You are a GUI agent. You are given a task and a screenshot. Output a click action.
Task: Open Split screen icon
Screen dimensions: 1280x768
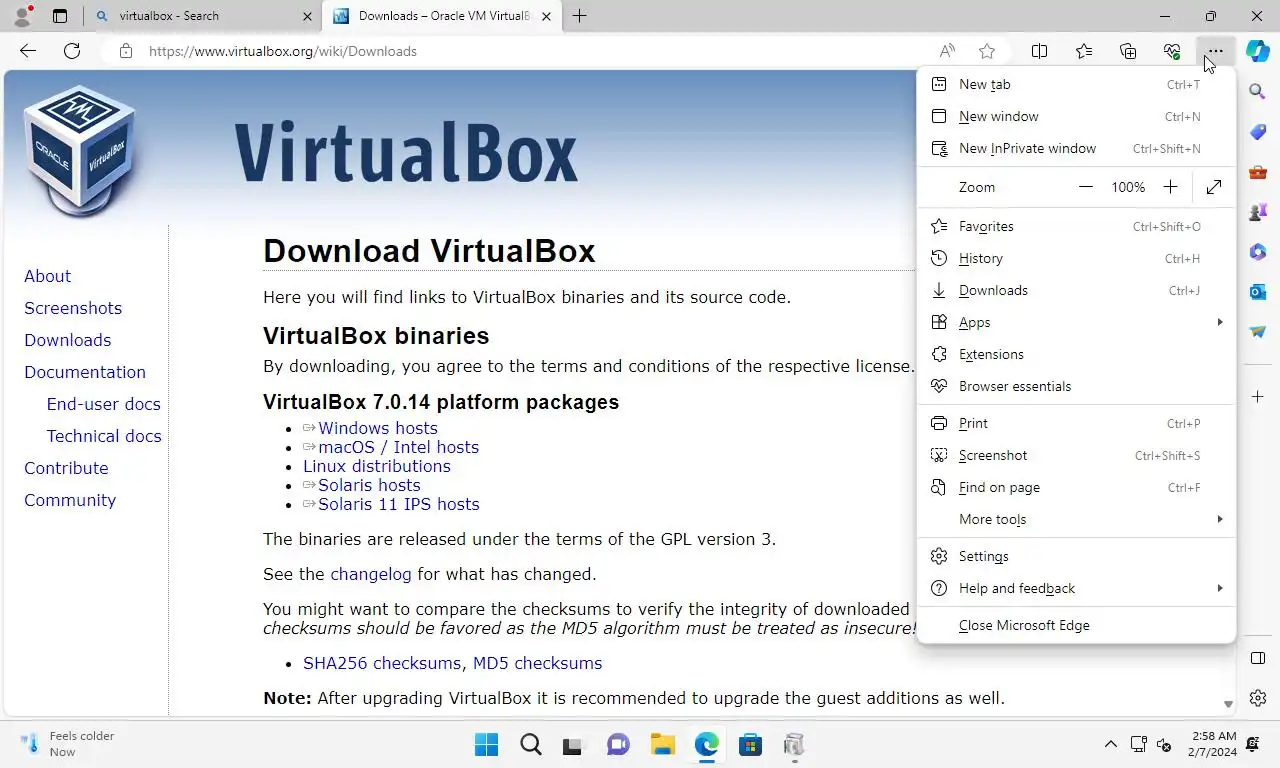tap(1040, 51)
